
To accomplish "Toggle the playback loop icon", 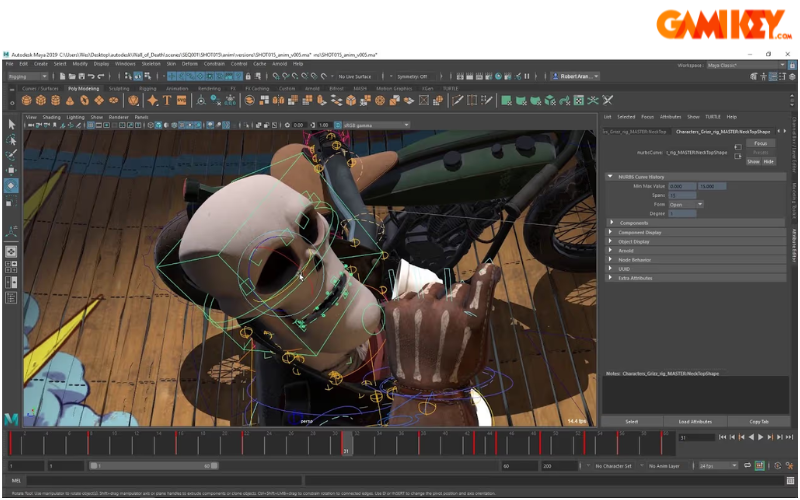I will pyautogui.click(x=747, y=466).
